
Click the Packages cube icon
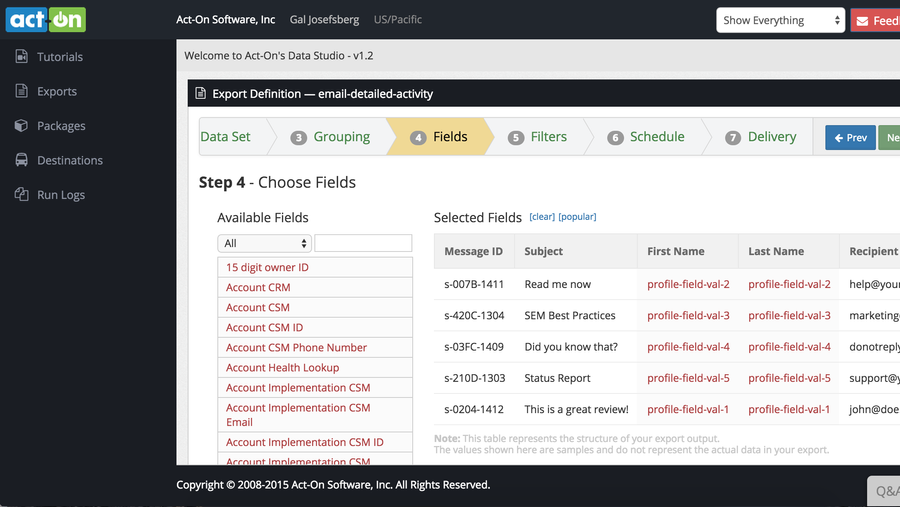click(21, 126)
